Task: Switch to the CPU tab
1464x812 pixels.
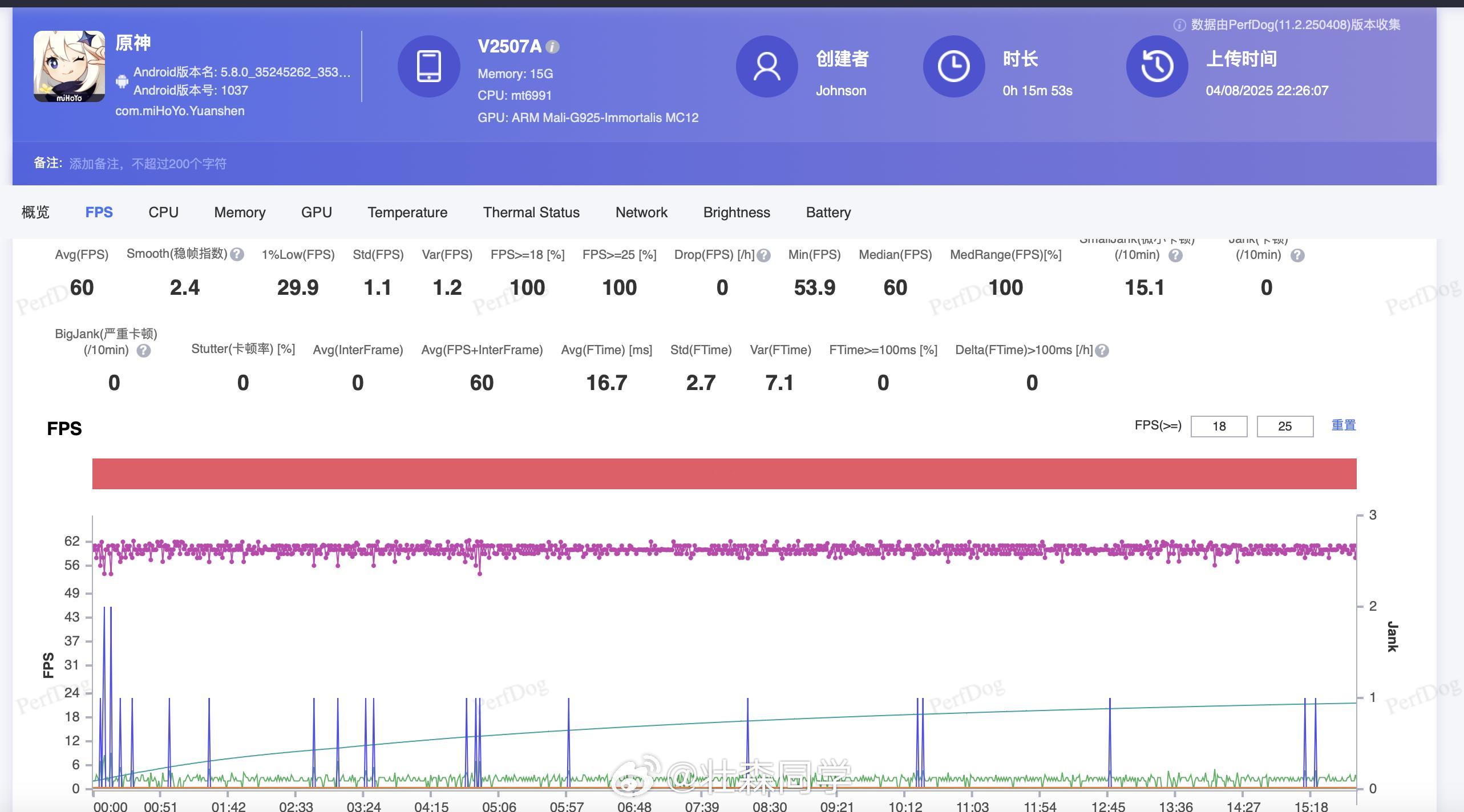Action: 163,212
